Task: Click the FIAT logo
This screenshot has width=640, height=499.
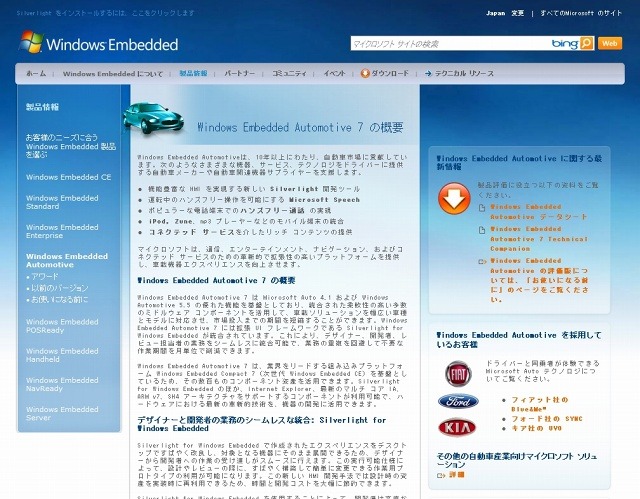Action: 458,373
